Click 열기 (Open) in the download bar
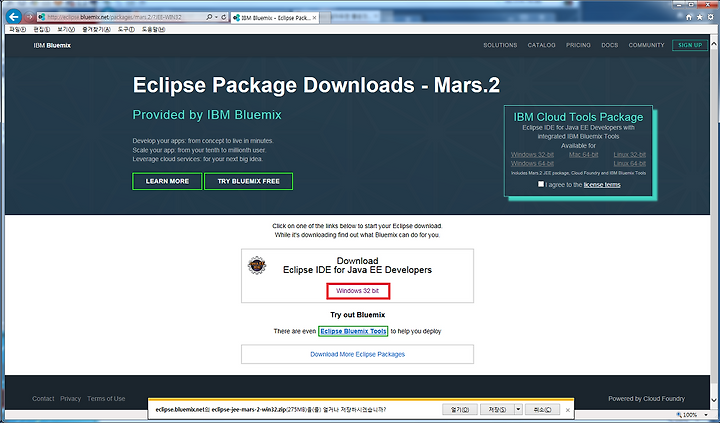The height and width of the screenshot is (423, 720). point(460,409)
